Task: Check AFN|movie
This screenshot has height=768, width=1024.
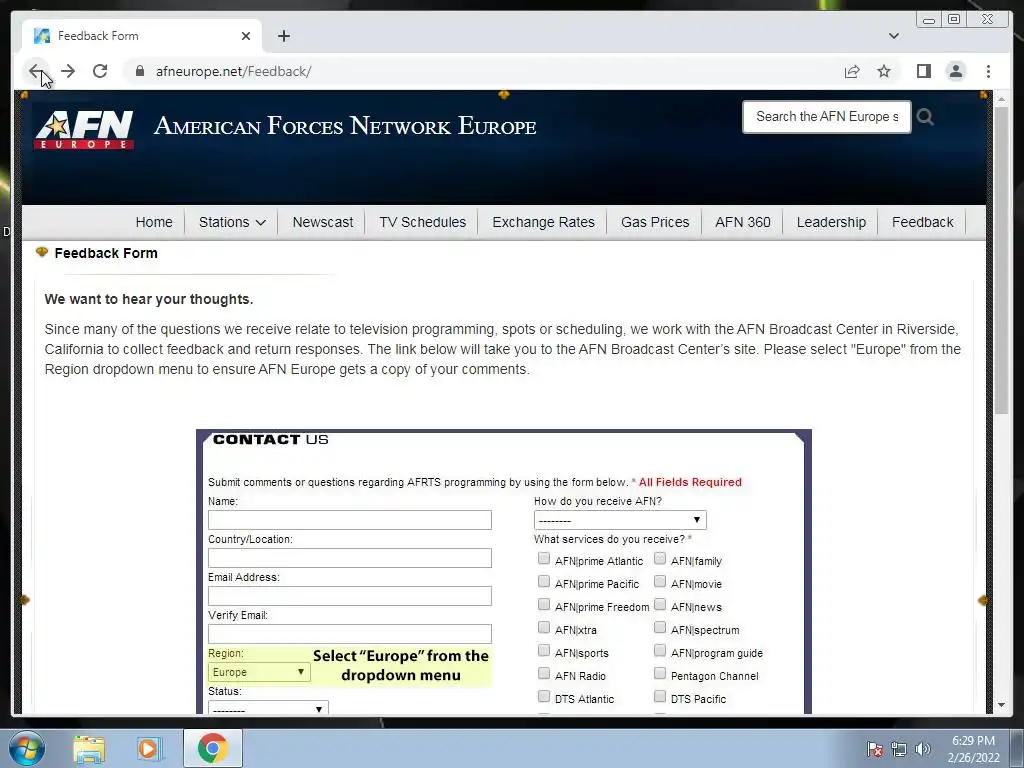Action: coord(660,581)
